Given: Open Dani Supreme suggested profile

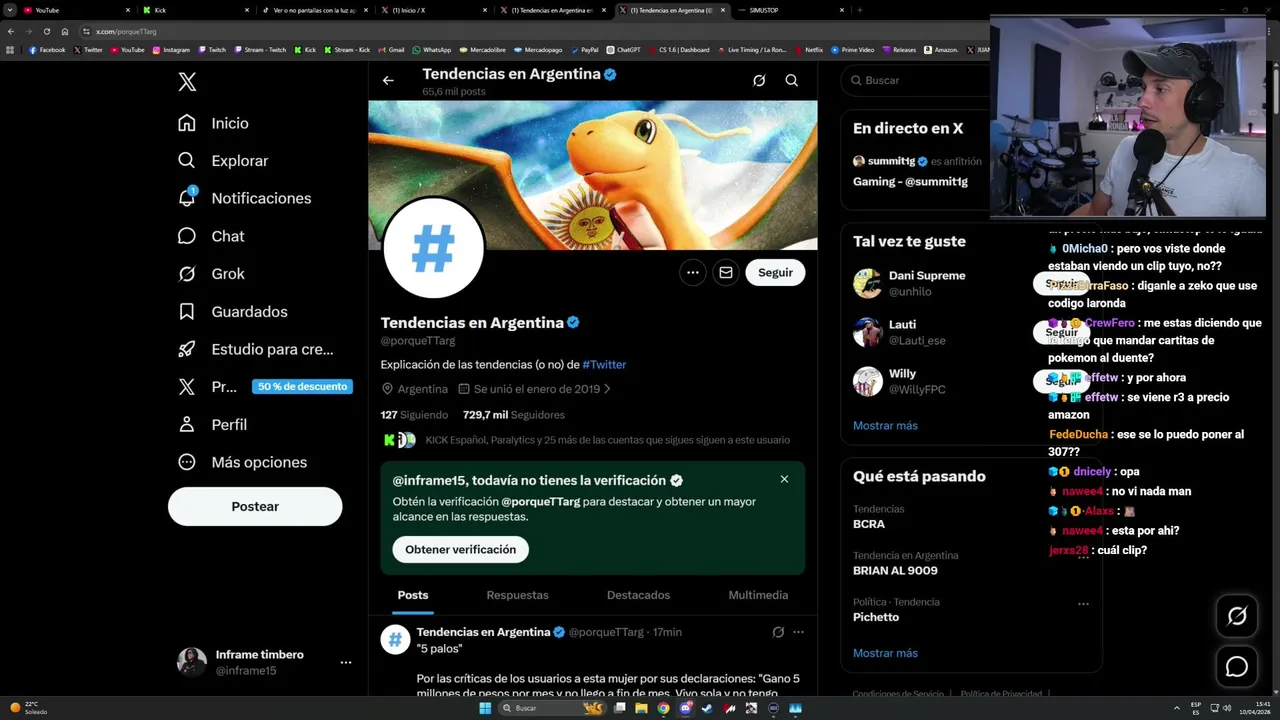Looking at the screenshot, I should (927, 276).
